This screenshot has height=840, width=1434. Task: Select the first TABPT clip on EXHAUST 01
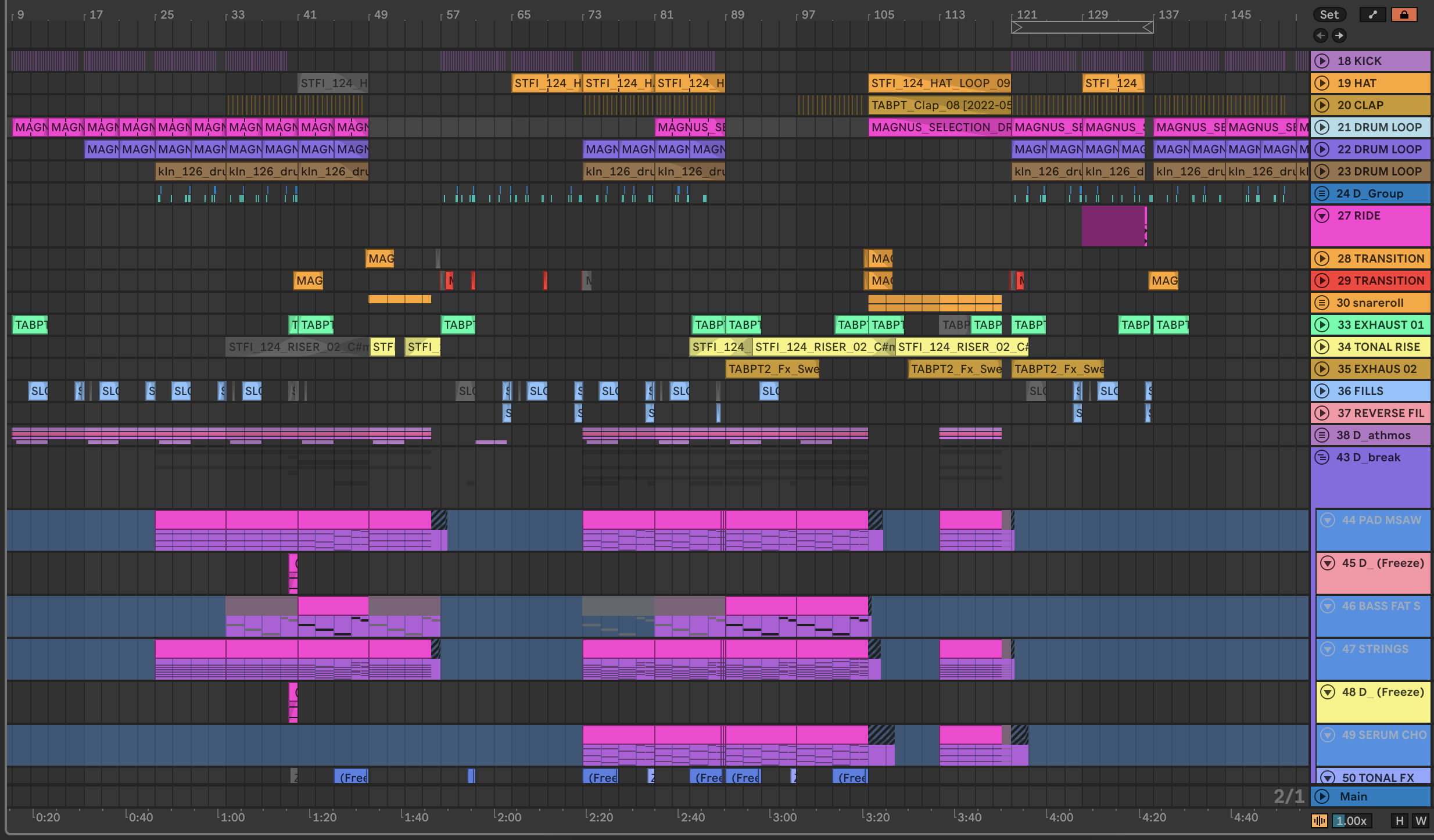coord(30,325)
